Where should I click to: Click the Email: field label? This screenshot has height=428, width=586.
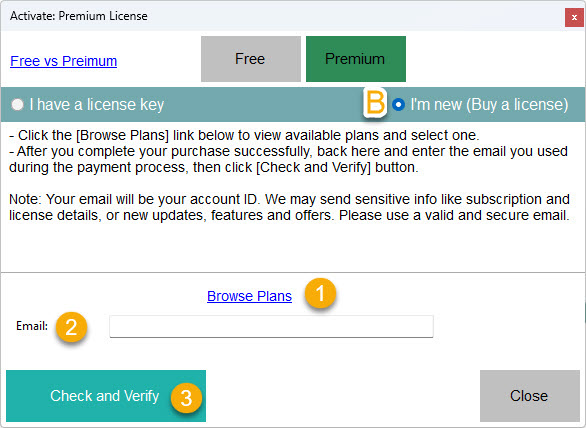click(32, 326)
